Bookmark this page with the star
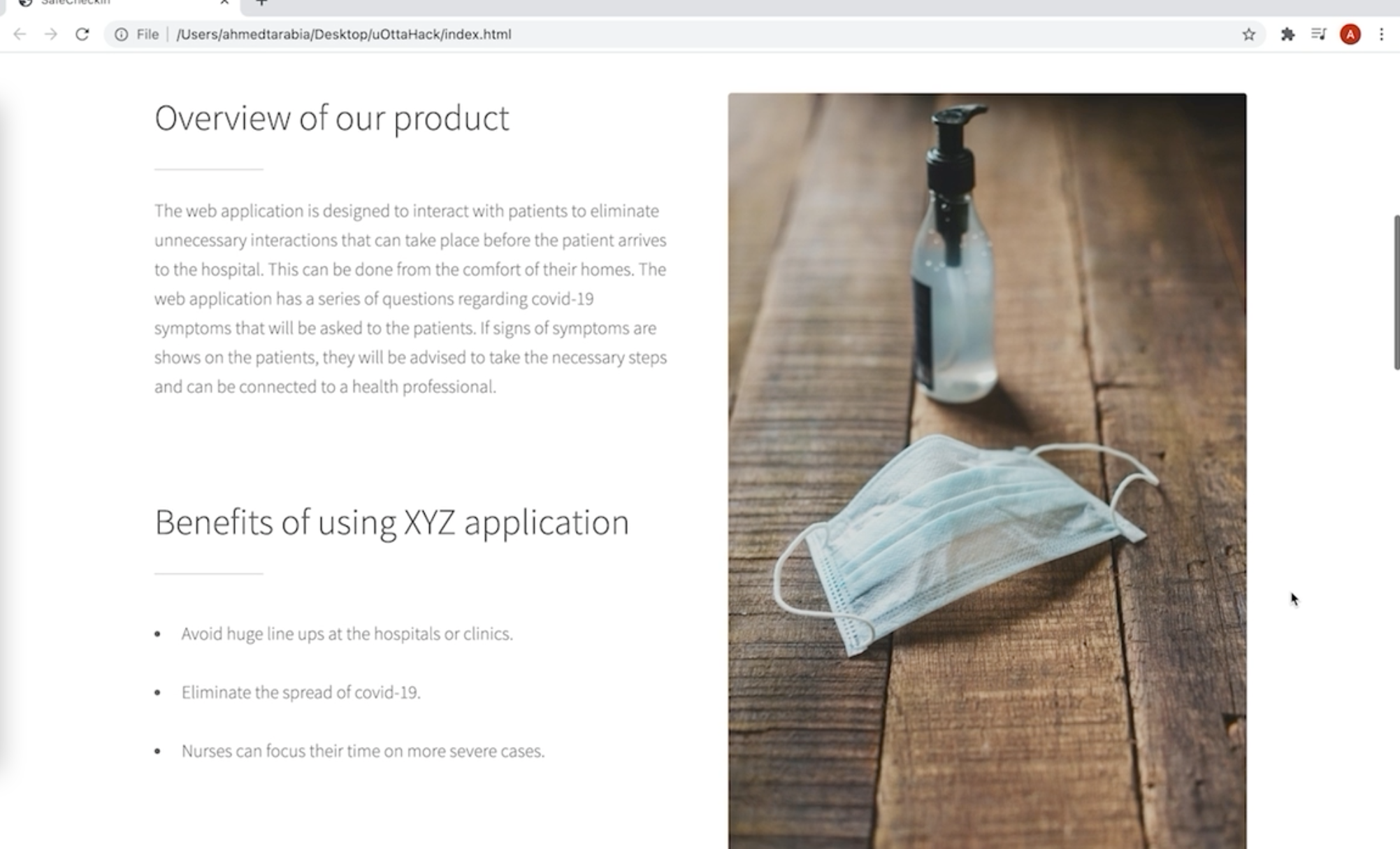Image resolution: width=1400 pixels, height=849 pixels. click(1248, 34)
